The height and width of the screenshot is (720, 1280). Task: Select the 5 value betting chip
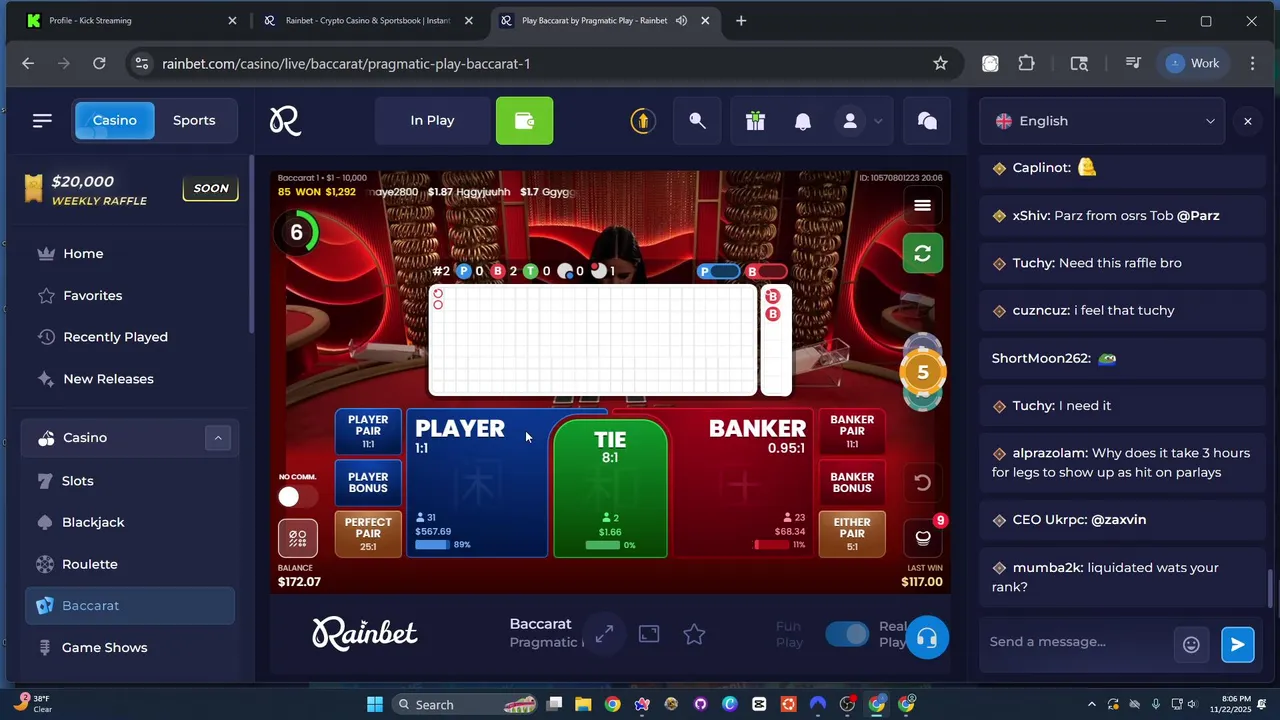[922, 372]
